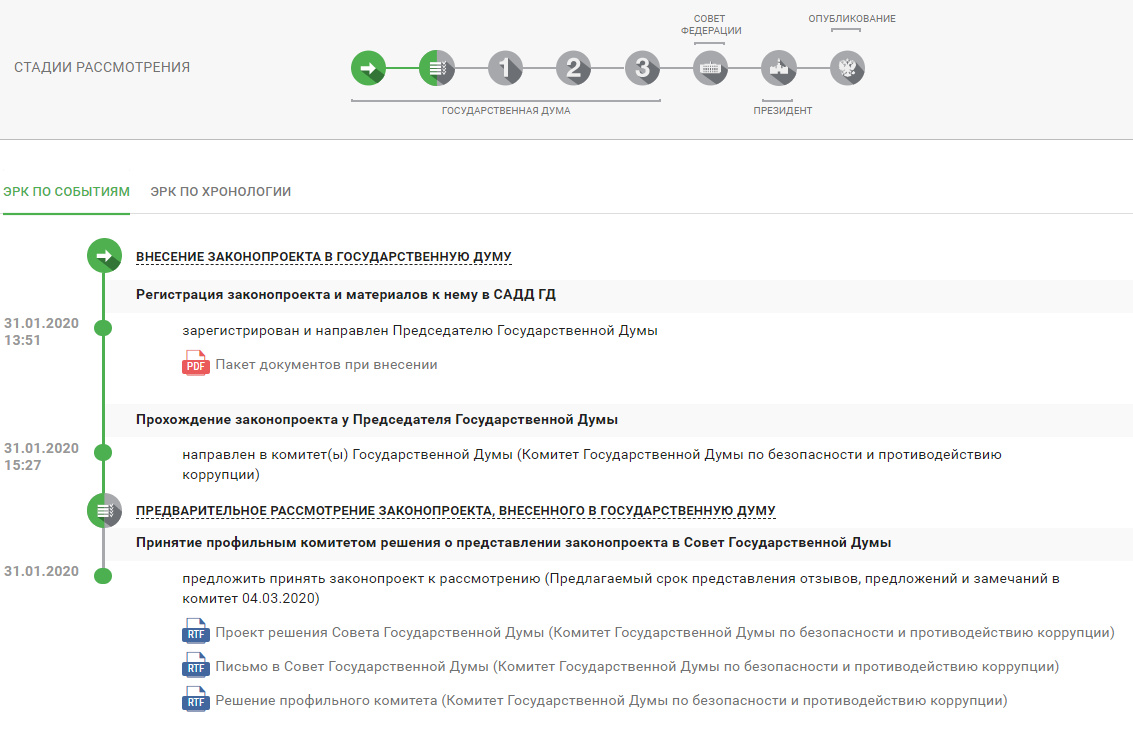Viewport: 1133px width, 755px height.
Task: Select the preliminary review stage icon in stage bar
Action: click(x=436, y=68)
